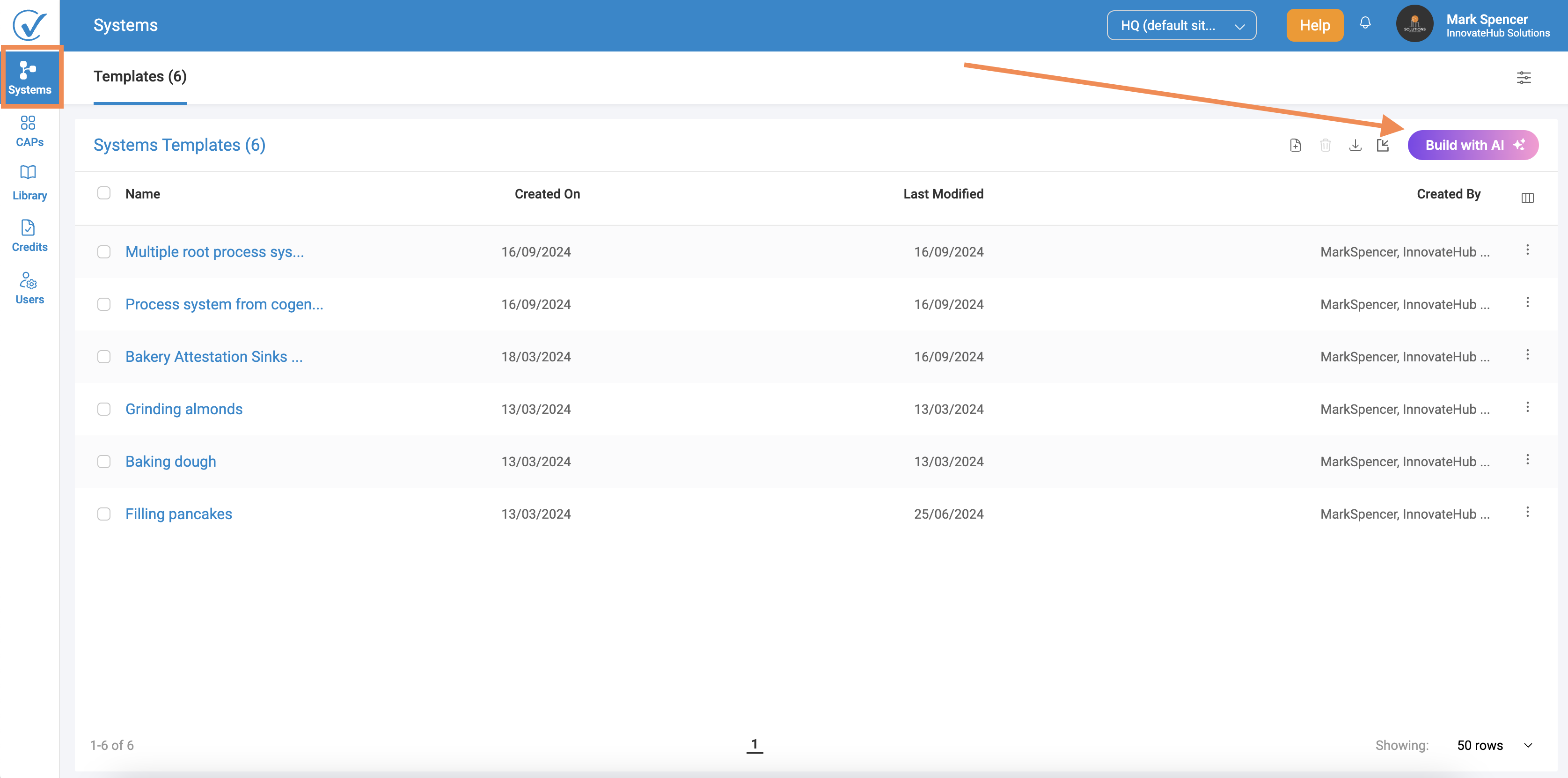Image resolution: width=1568 pixels, height=778 pixels.
Task: Open the Multiple root process sys... template
Action: pos(214,251)
